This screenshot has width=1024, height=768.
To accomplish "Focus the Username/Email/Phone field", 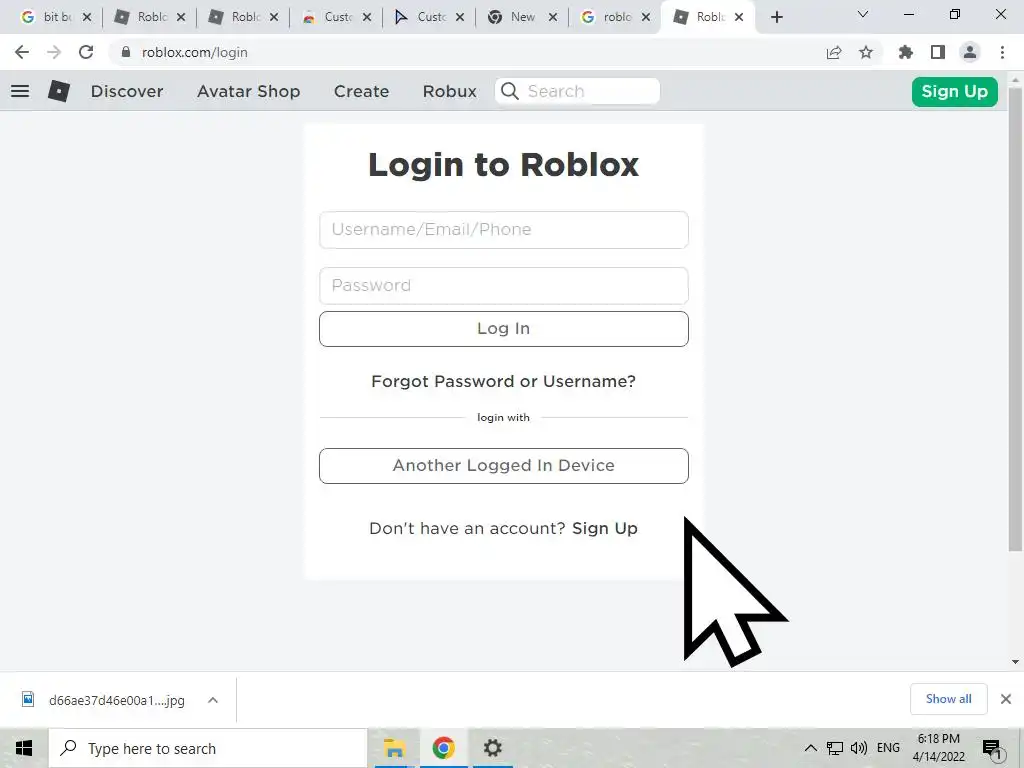I will point(504,230).
